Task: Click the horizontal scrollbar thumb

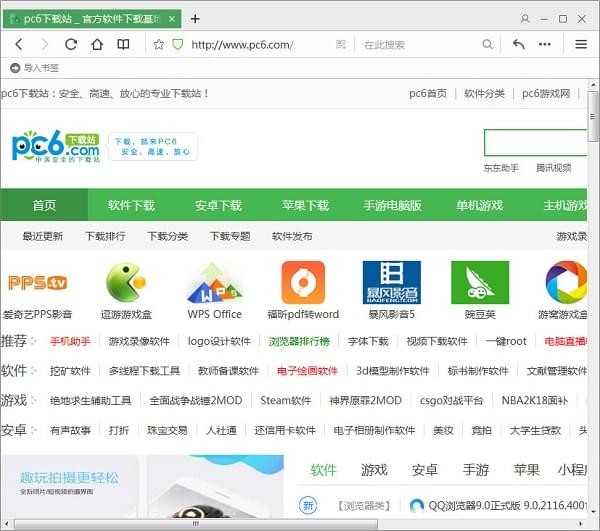Action: click(x=196, y=523)
